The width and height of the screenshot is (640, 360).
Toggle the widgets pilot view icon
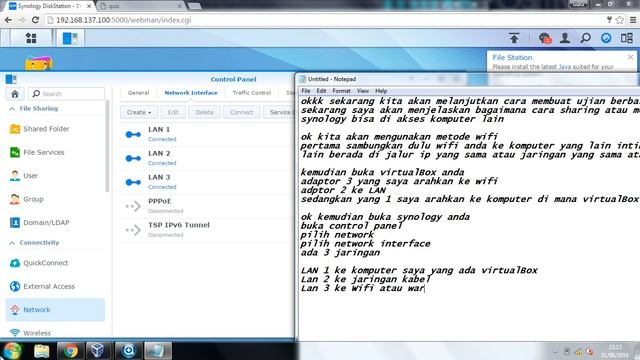627,38
